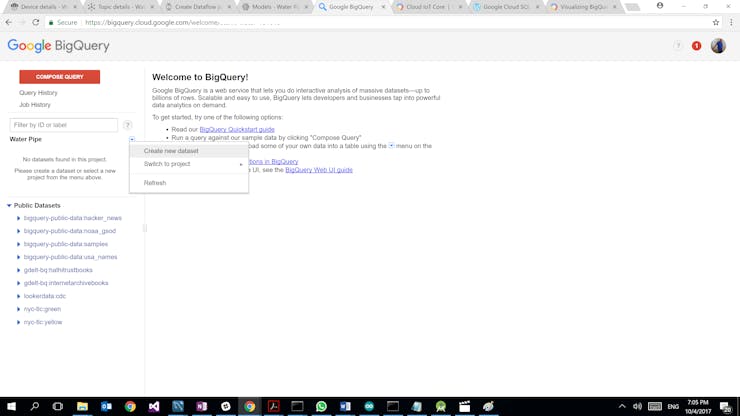Open the Chrome three-dot menu

[731, 22]
